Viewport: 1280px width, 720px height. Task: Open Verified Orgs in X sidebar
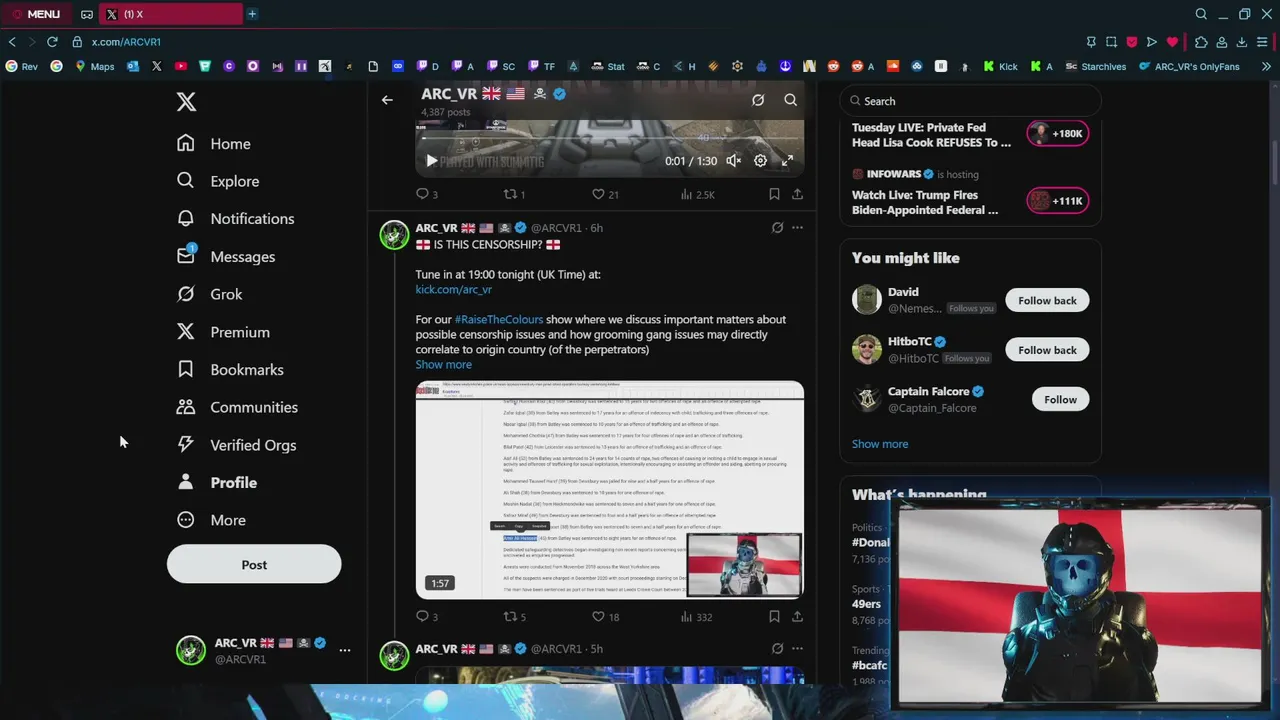236,445
